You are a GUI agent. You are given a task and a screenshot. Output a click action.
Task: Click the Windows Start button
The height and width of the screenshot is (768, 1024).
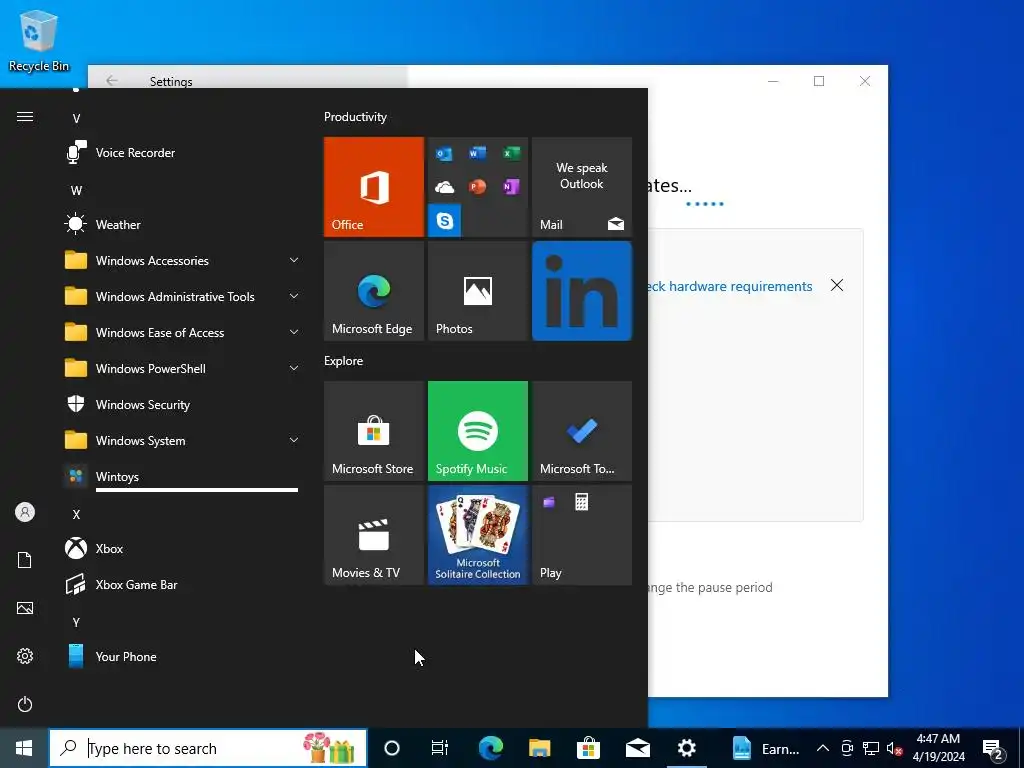coord(24,748)
